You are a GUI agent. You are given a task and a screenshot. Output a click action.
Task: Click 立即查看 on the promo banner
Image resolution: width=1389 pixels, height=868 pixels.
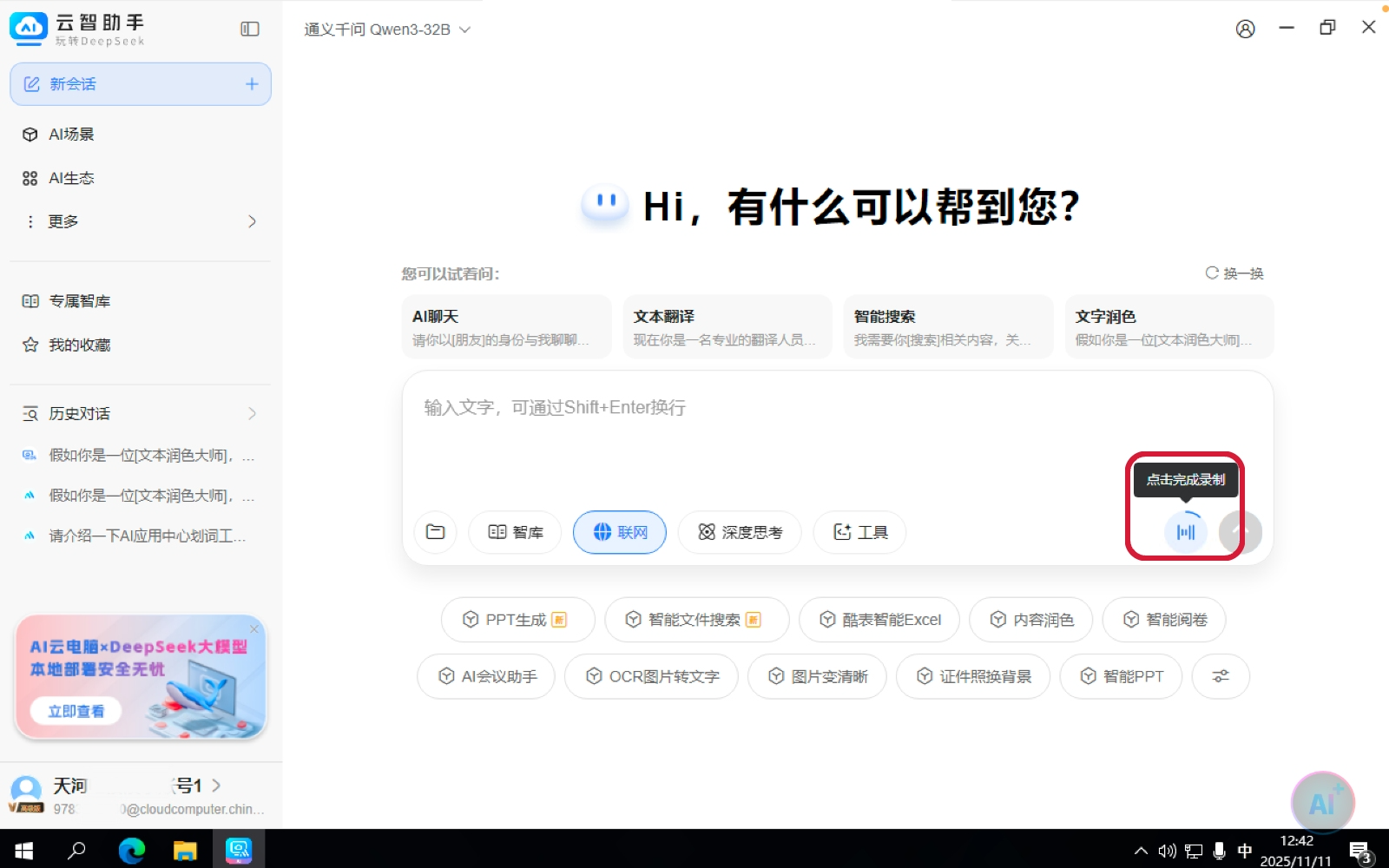pyautogui.click(x=76, y=711)
